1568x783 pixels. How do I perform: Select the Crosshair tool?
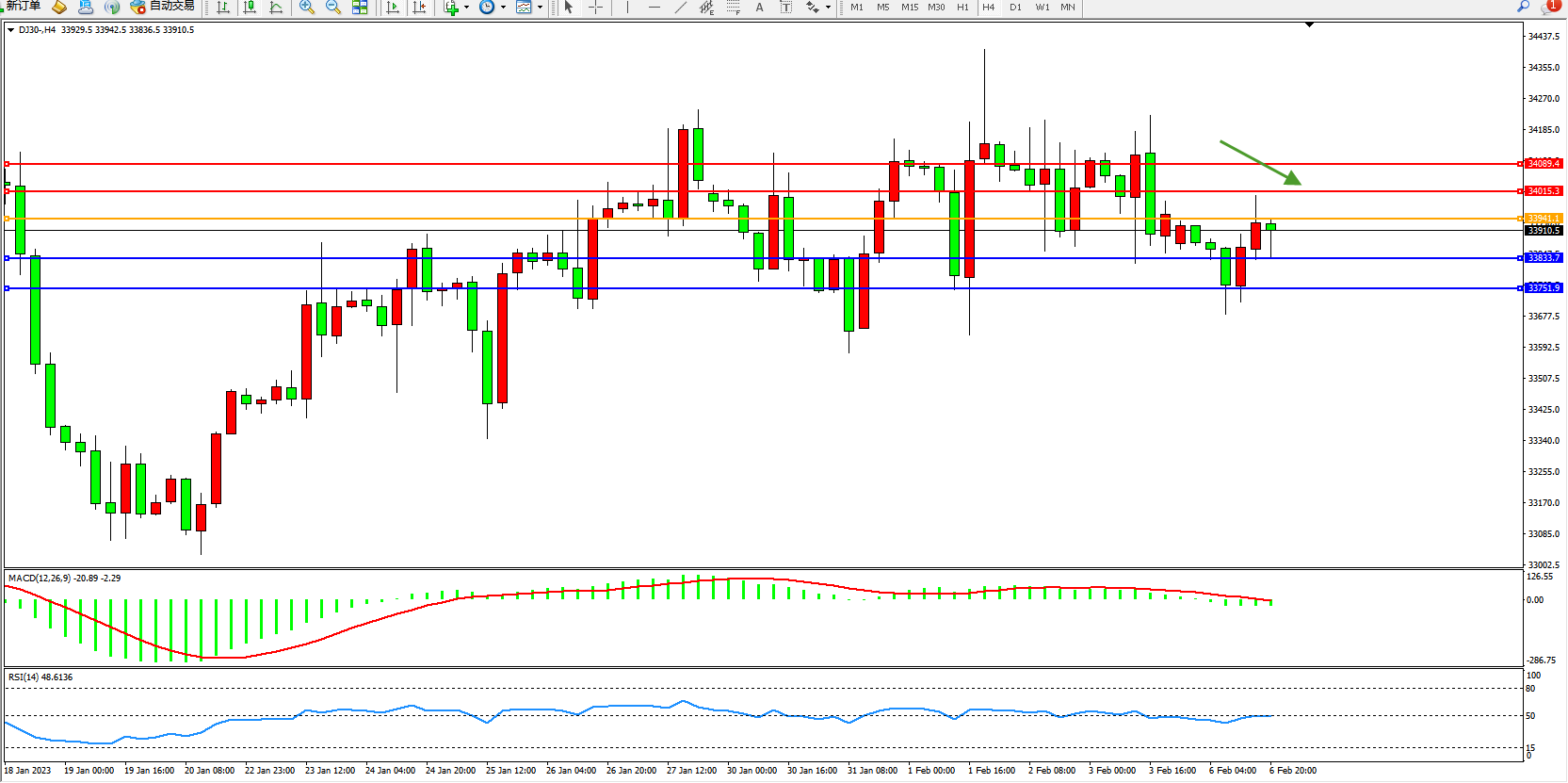coord(596,7)
